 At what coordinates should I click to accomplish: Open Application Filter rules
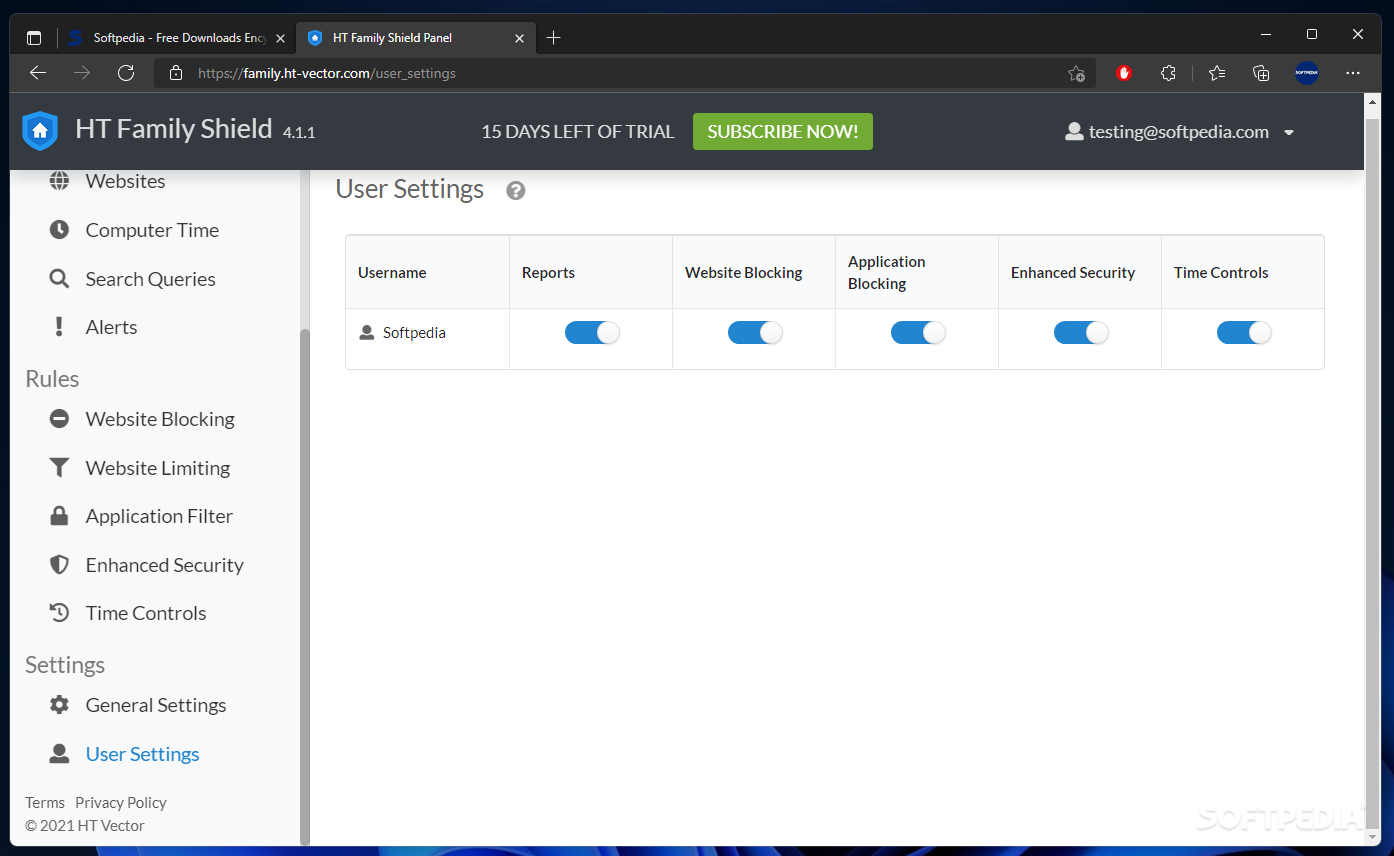pyautogui.click(x=159, y=516)
